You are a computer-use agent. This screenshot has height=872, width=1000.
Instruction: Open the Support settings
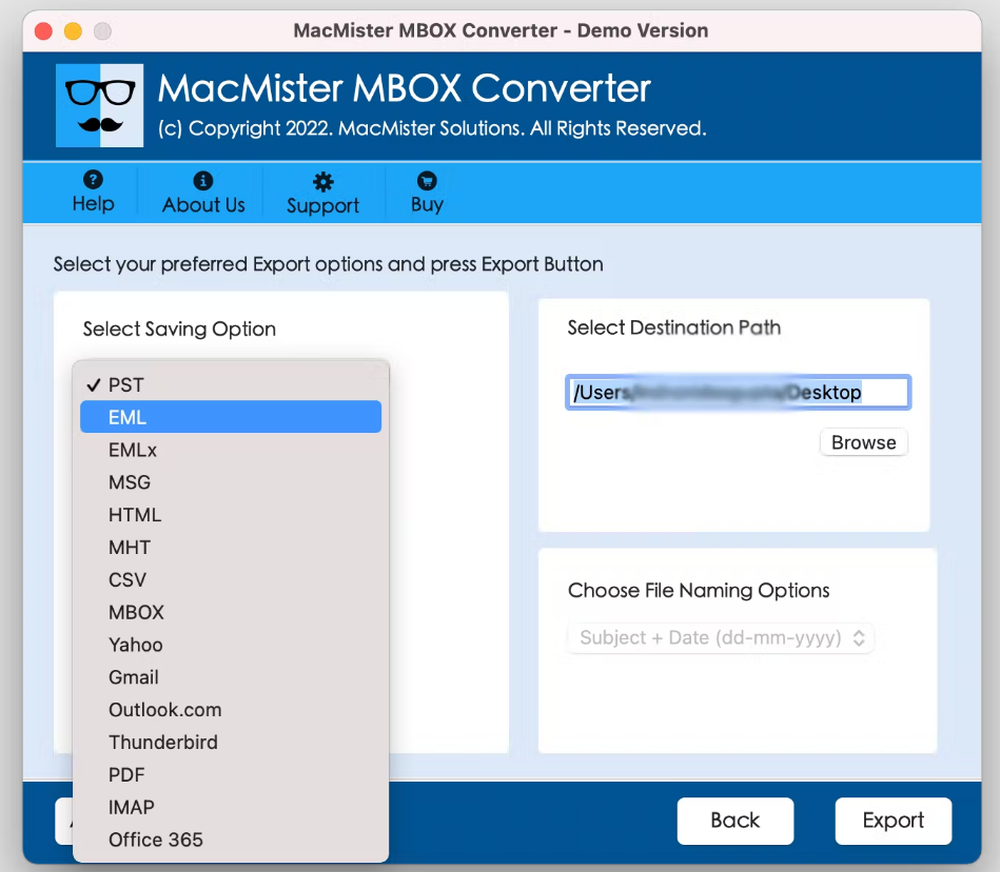pos(323,193)
